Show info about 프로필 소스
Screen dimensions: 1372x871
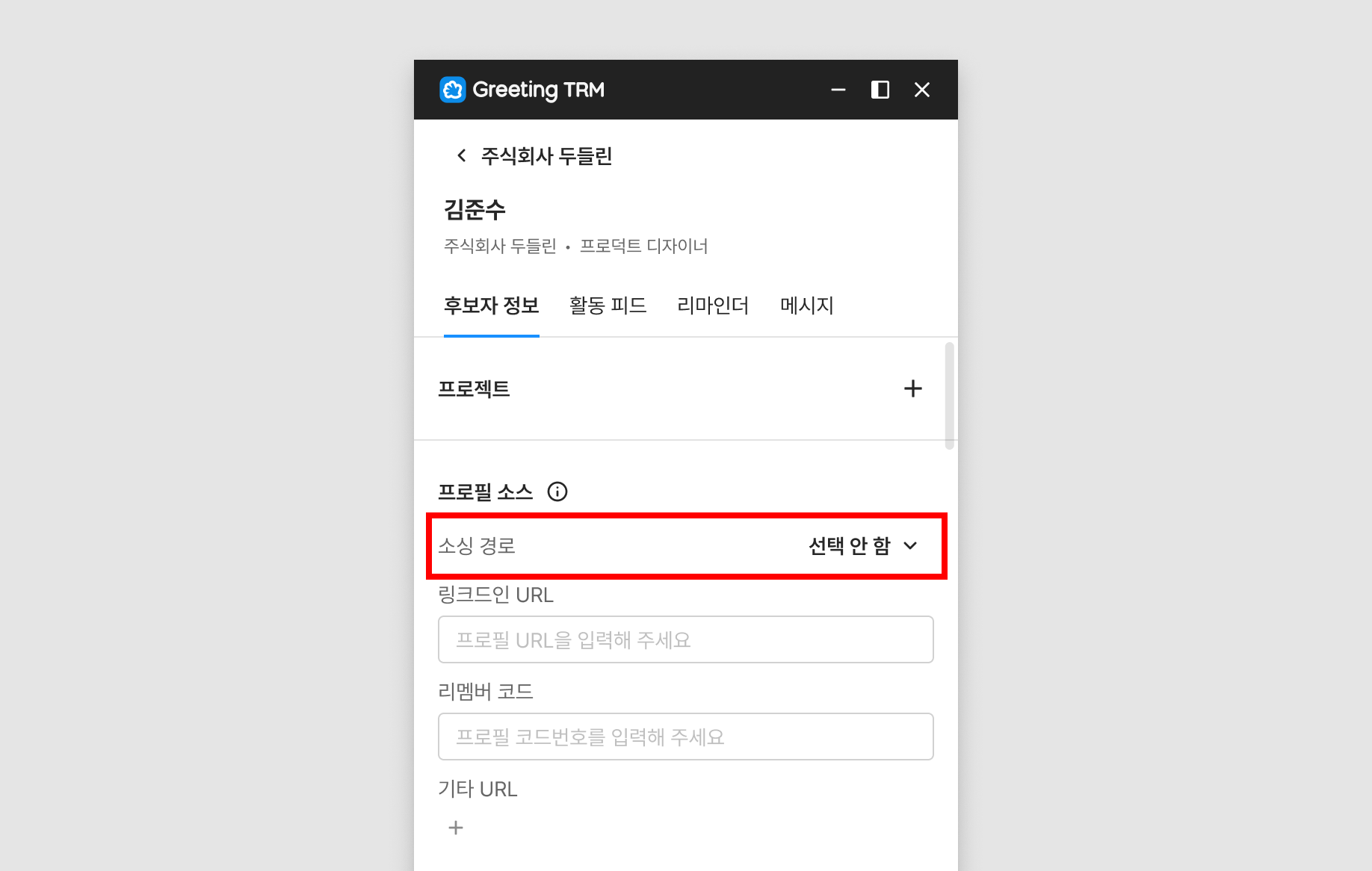(557, 492)
